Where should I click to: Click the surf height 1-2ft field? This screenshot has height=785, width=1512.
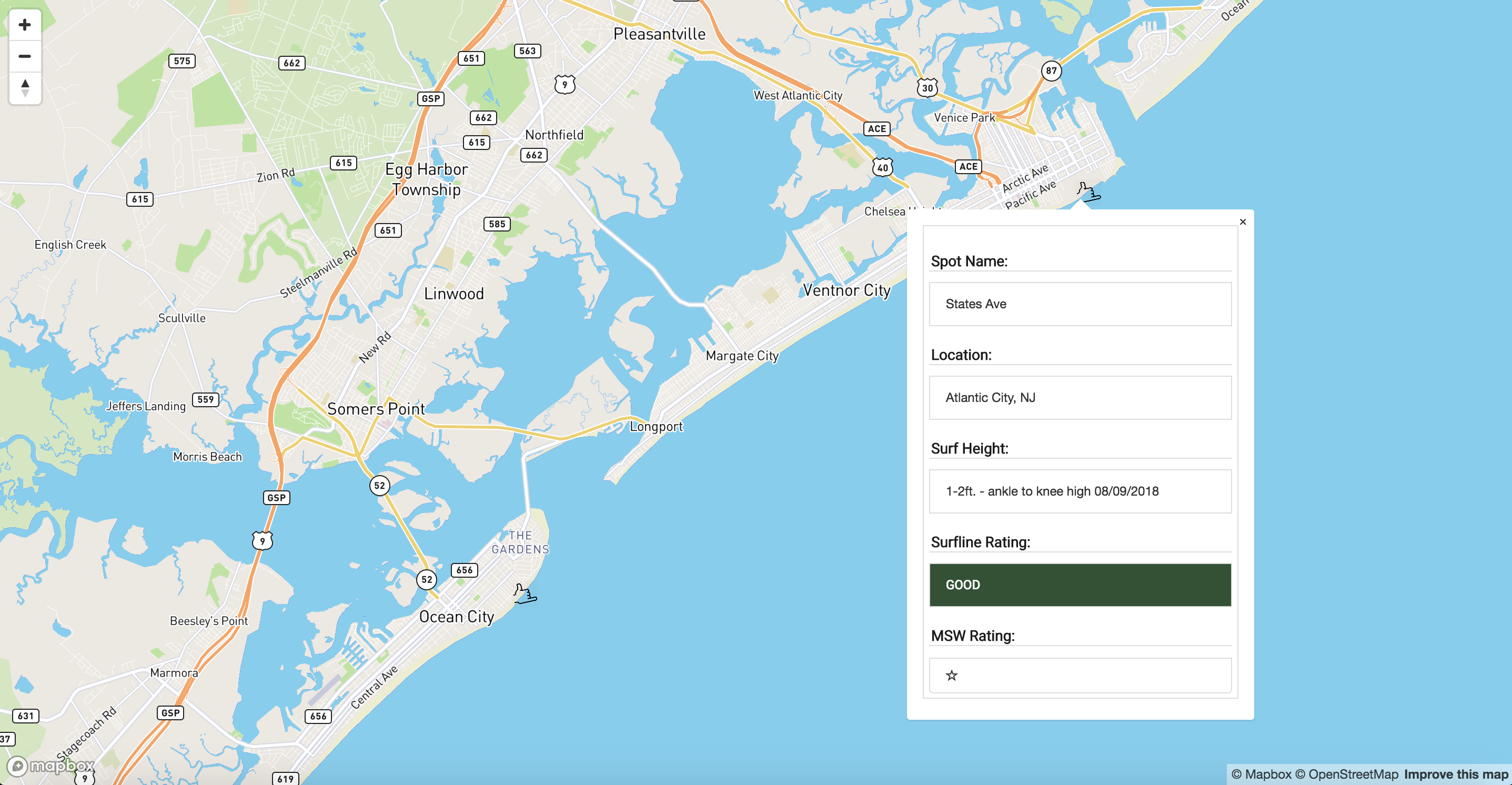coord(1080,491)
